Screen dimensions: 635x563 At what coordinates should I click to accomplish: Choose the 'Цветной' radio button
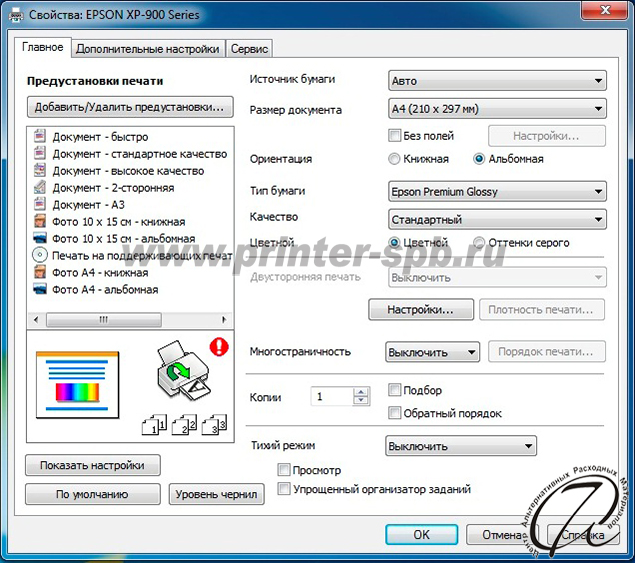tap(394, 243)
